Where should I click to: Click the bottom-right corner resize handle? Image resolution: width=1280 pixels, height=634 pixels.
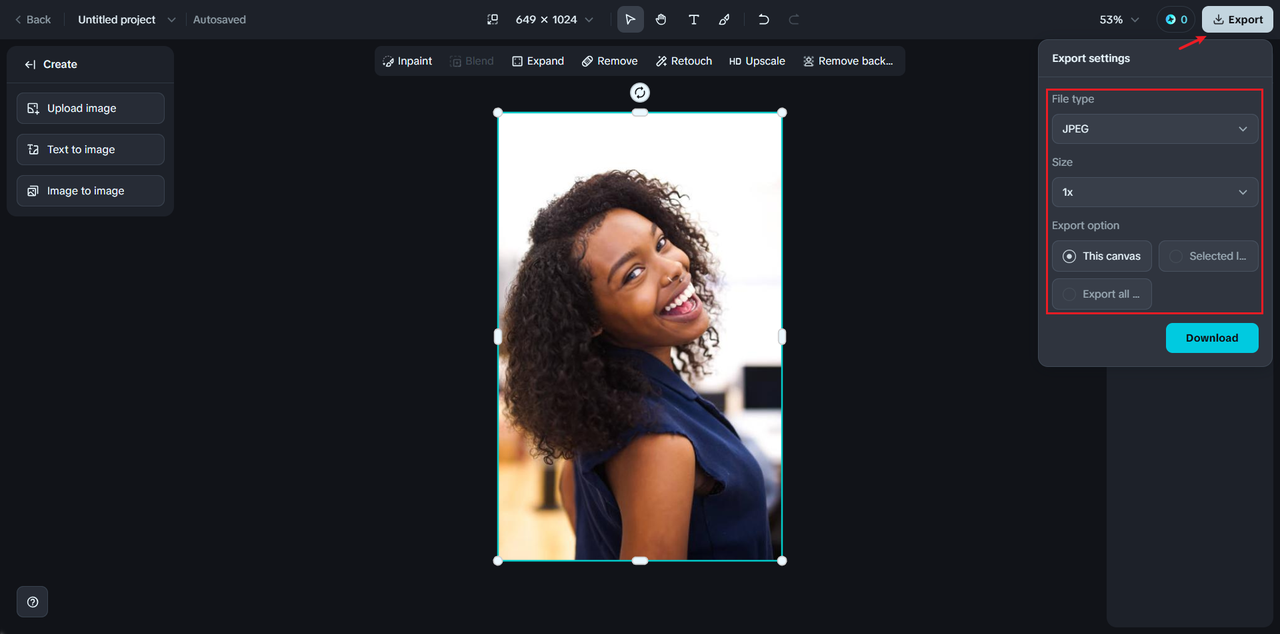[x=782, y=560]
